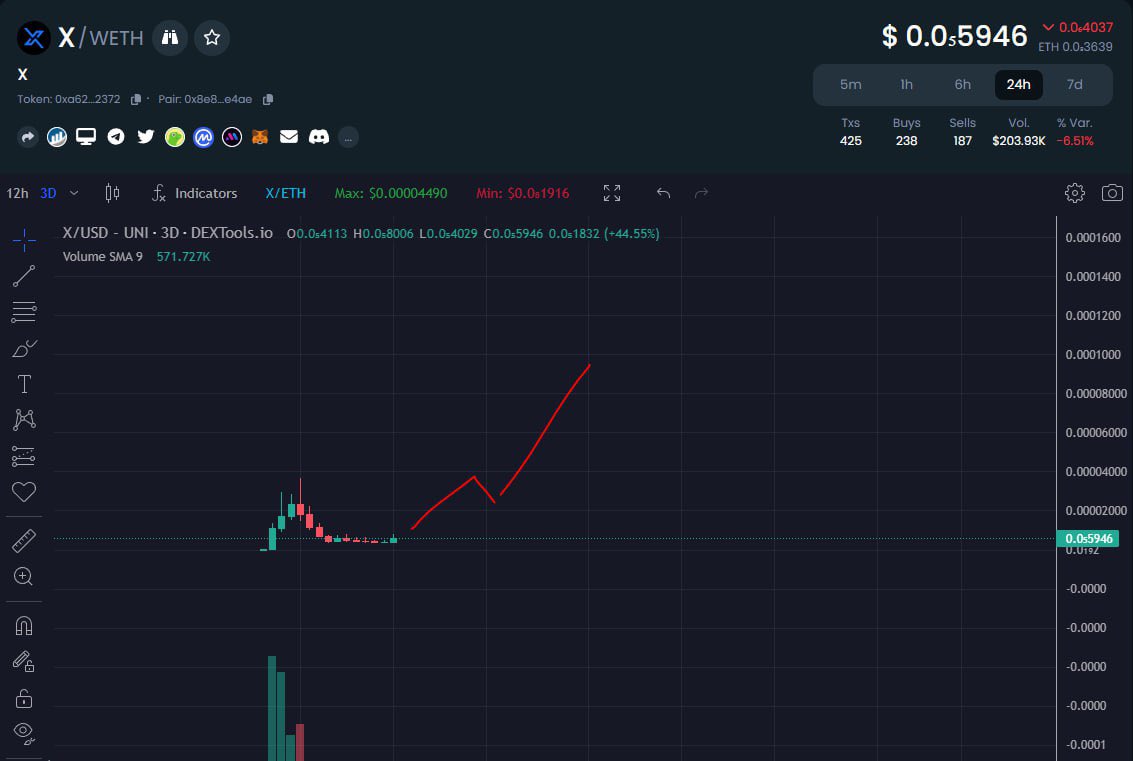Select the brush drawing tool
The width and height of the screenshot is (1133, 761).
[24, 348]
